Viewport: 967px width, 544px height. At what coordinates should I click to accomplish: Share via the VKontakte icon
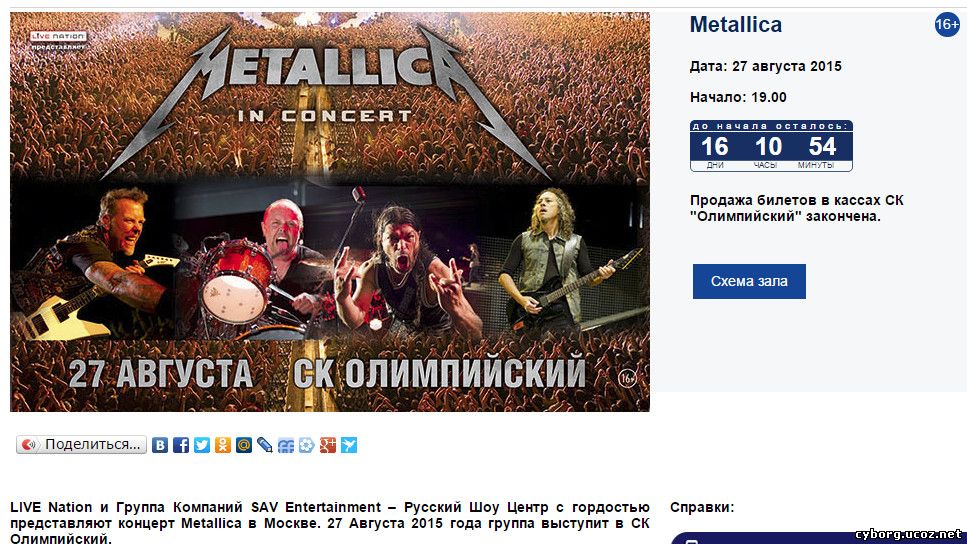(x=160, y=445)
